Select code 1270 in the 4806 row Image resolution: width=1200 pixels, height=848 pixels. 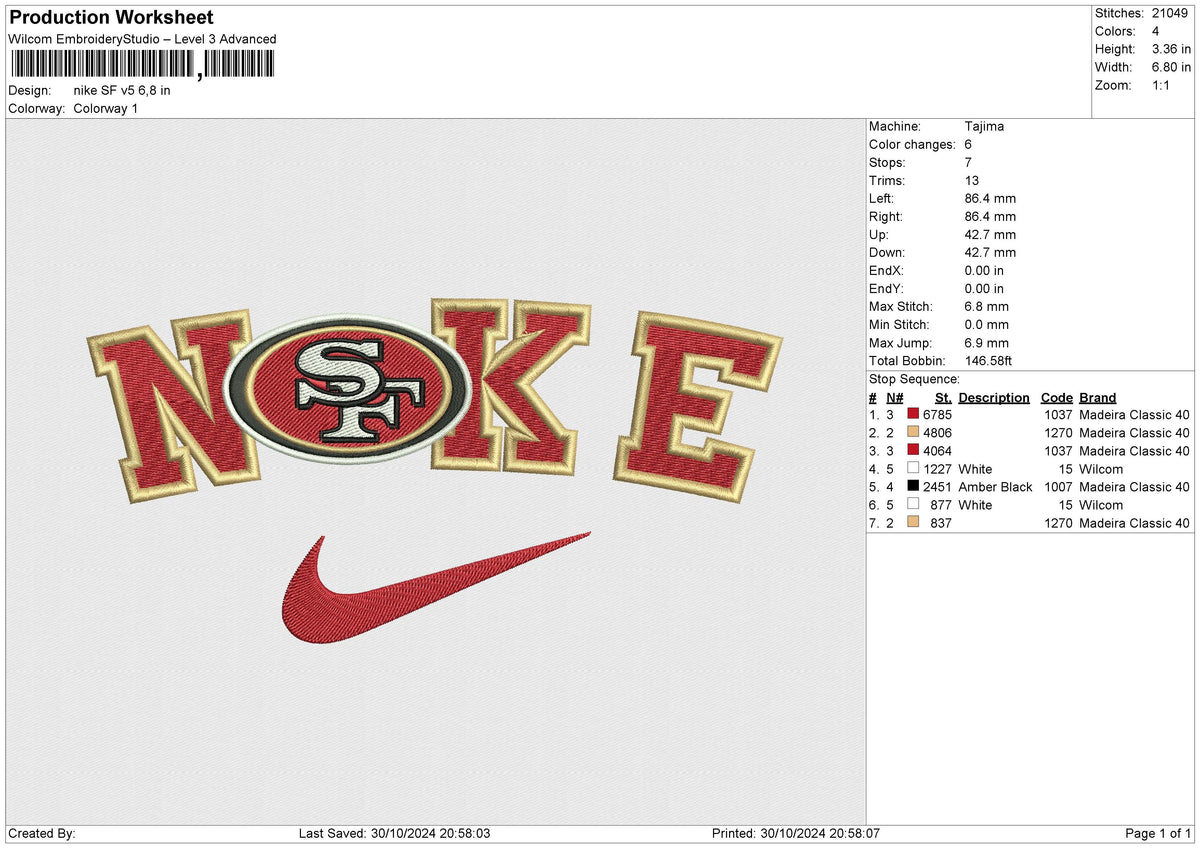coord(1058,433)
